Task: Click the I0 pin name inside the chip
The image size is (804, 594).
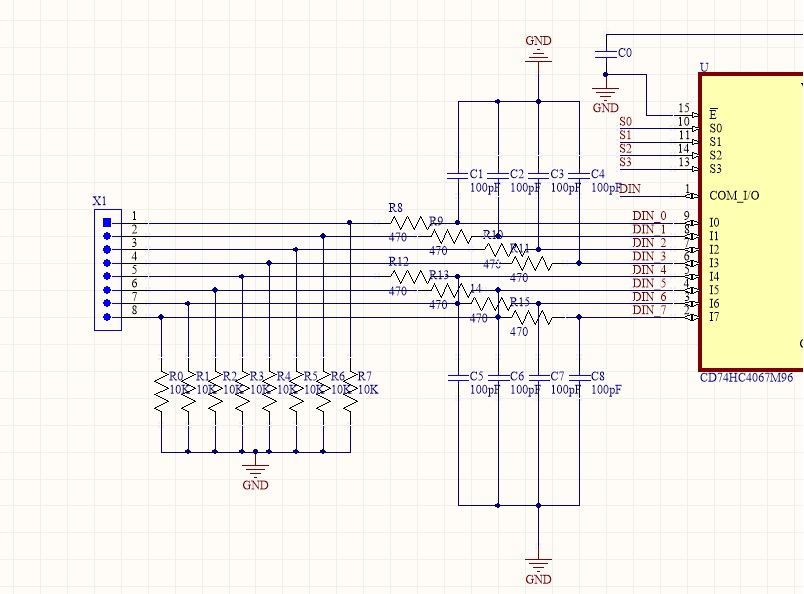Action: (x=714, y=223)
